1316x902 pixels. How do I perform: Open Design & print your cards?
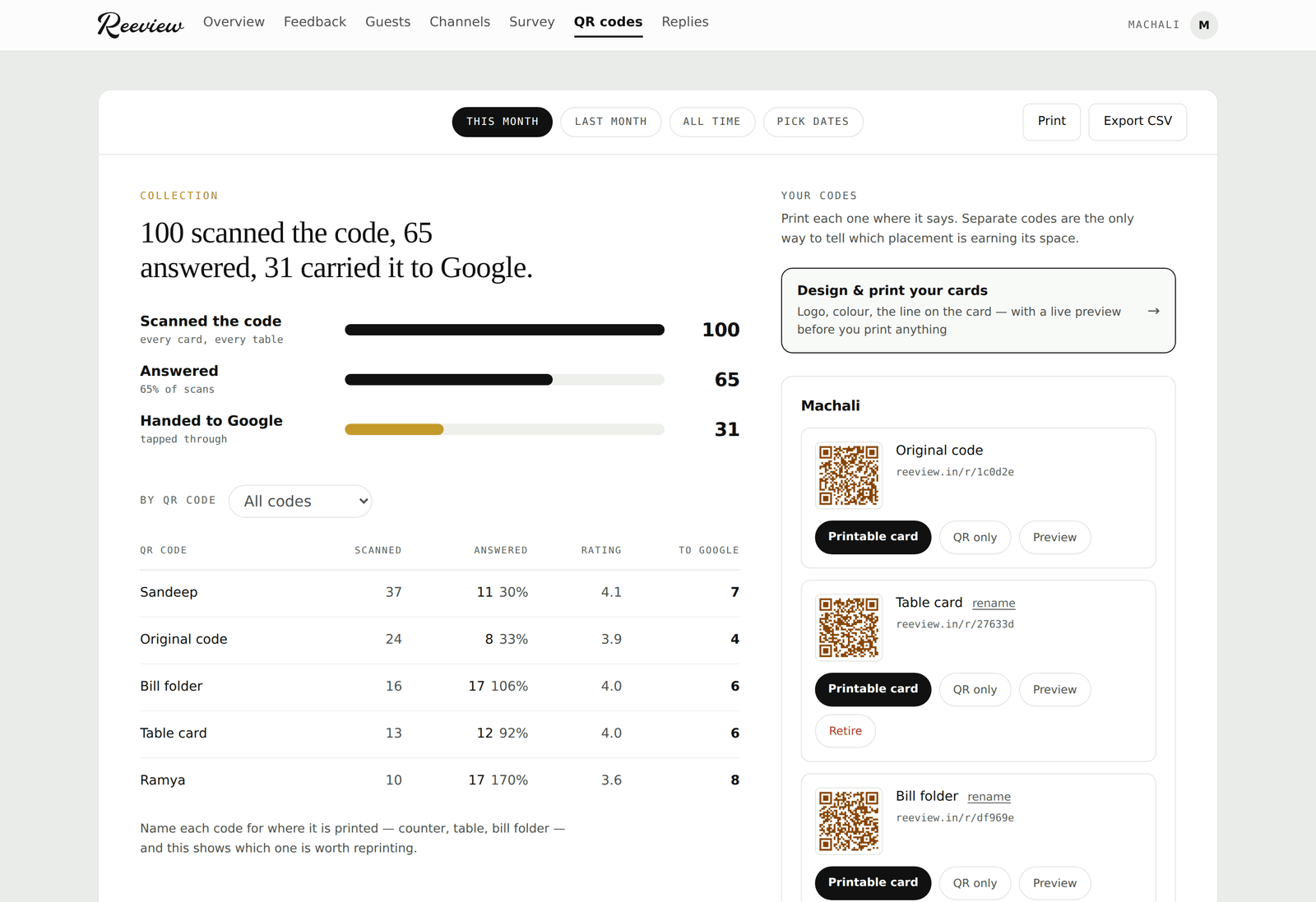coord(978,311)
